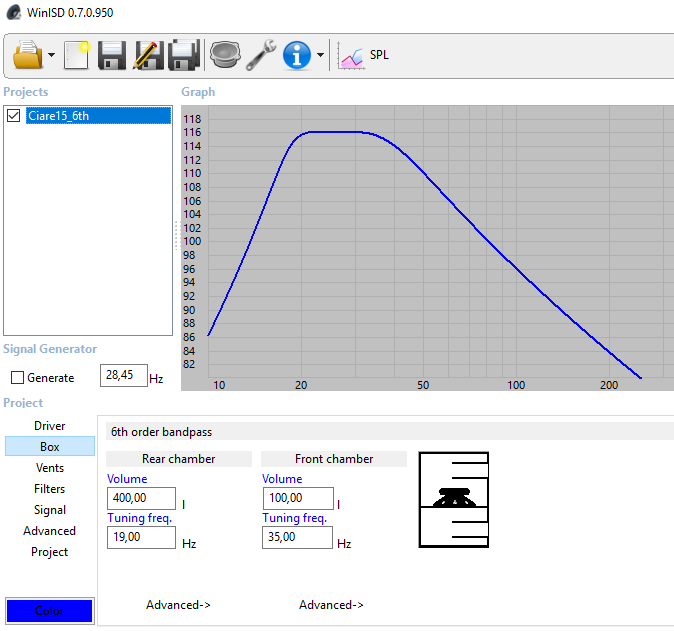This screenshot has width=674, height=631.
Task: Click the bandpass enclosure diagram thumbnail
Action: (x=453, y=499)
